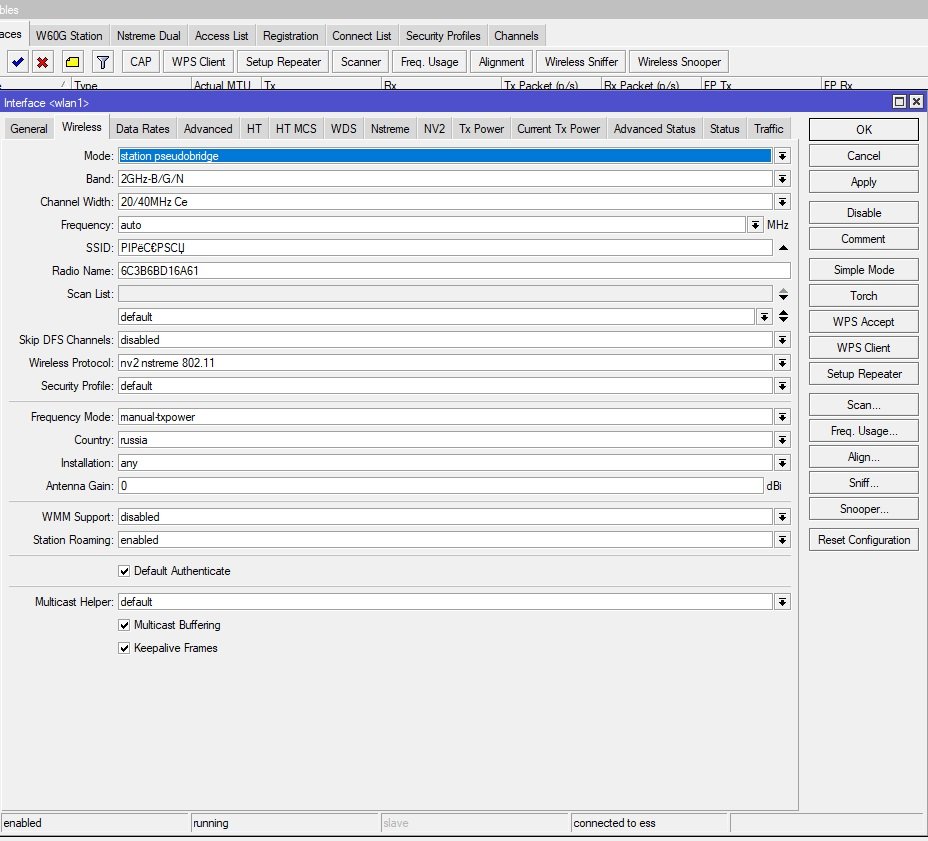Open the filter funnel icon
Image resolution: width=928 pixels, height=841 pixels.
click(102, 62)
